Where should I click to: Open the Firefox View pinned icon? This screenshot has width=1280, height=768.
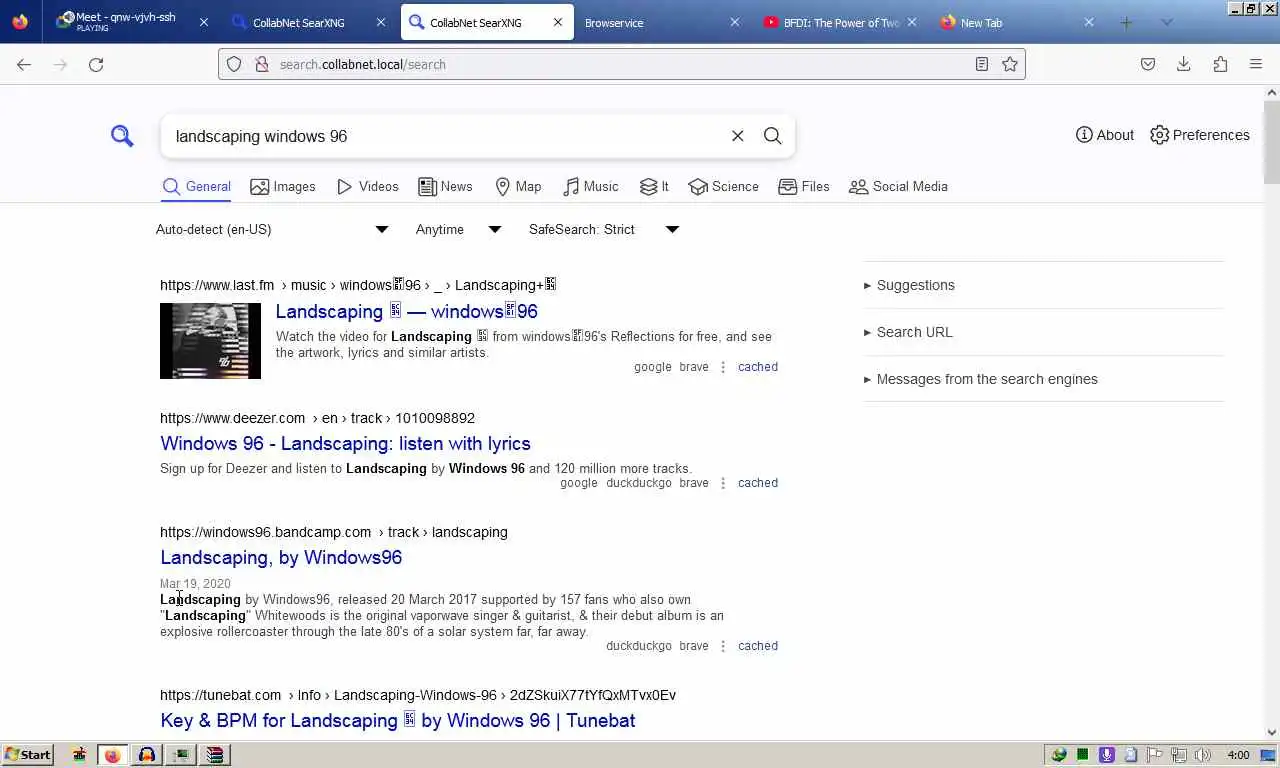21,22
